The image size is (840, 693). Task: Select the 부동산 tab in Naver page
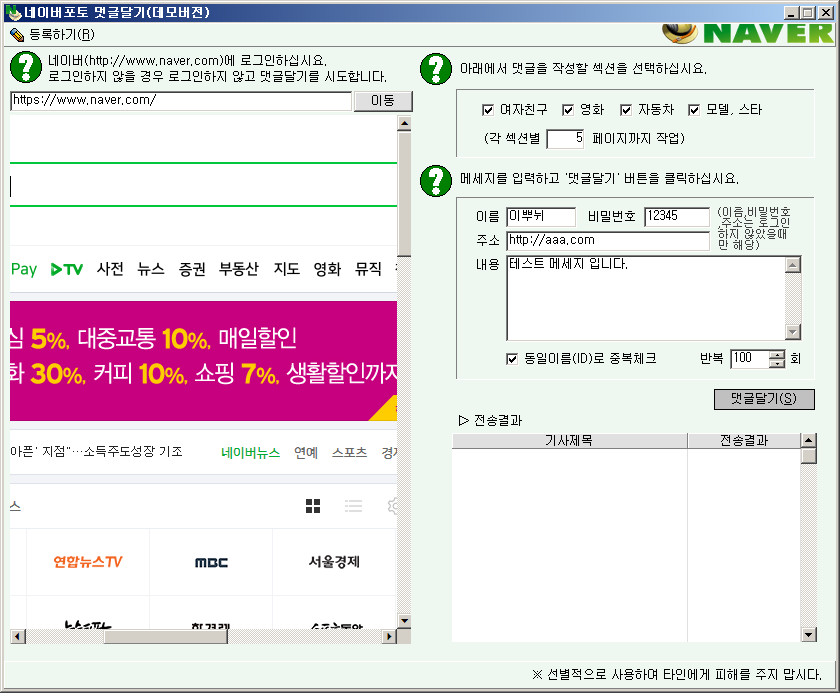pyautogui.click(x=239, y=269)
